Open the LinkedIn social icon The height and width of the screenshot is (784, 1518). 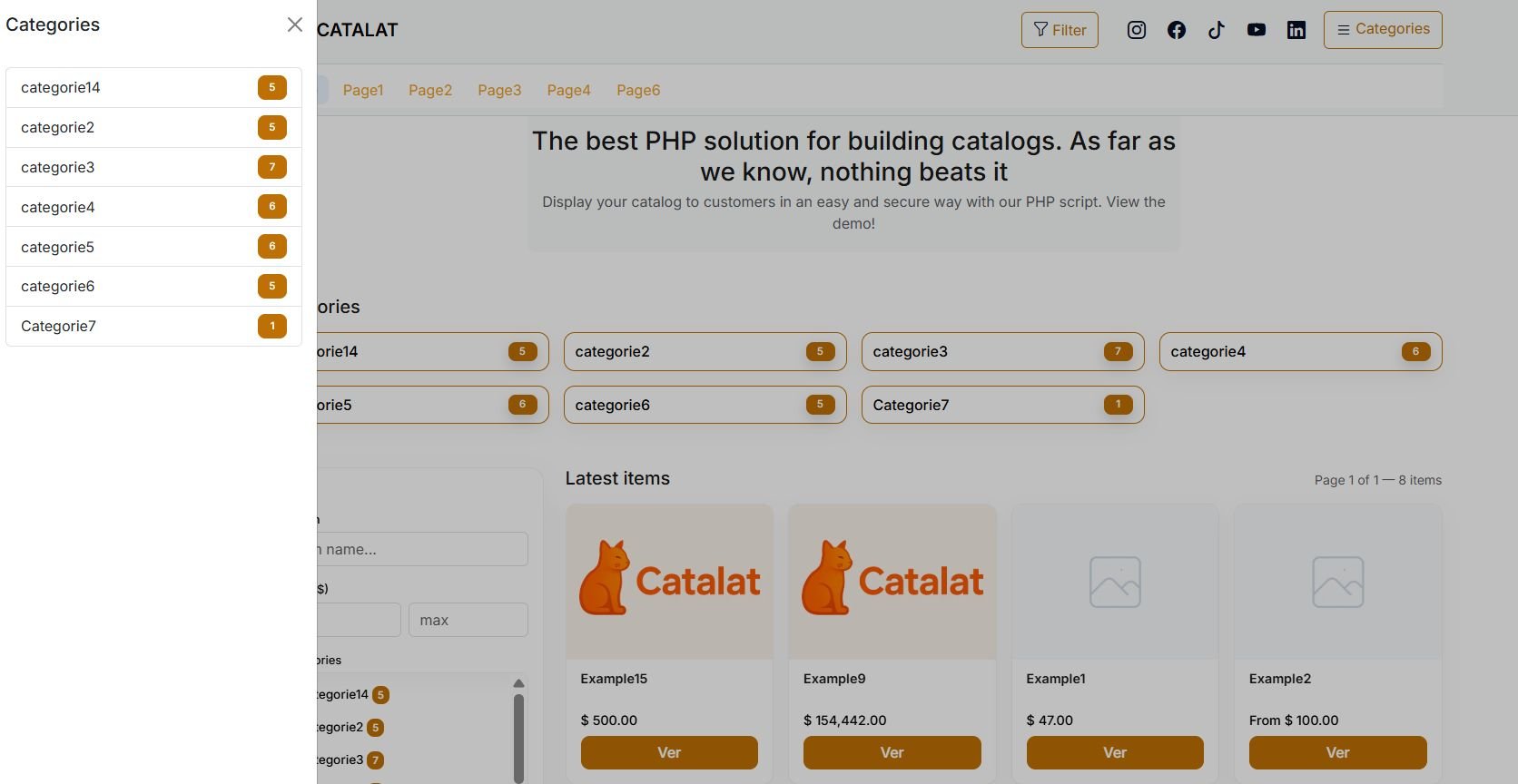[x=1296, y=30]
